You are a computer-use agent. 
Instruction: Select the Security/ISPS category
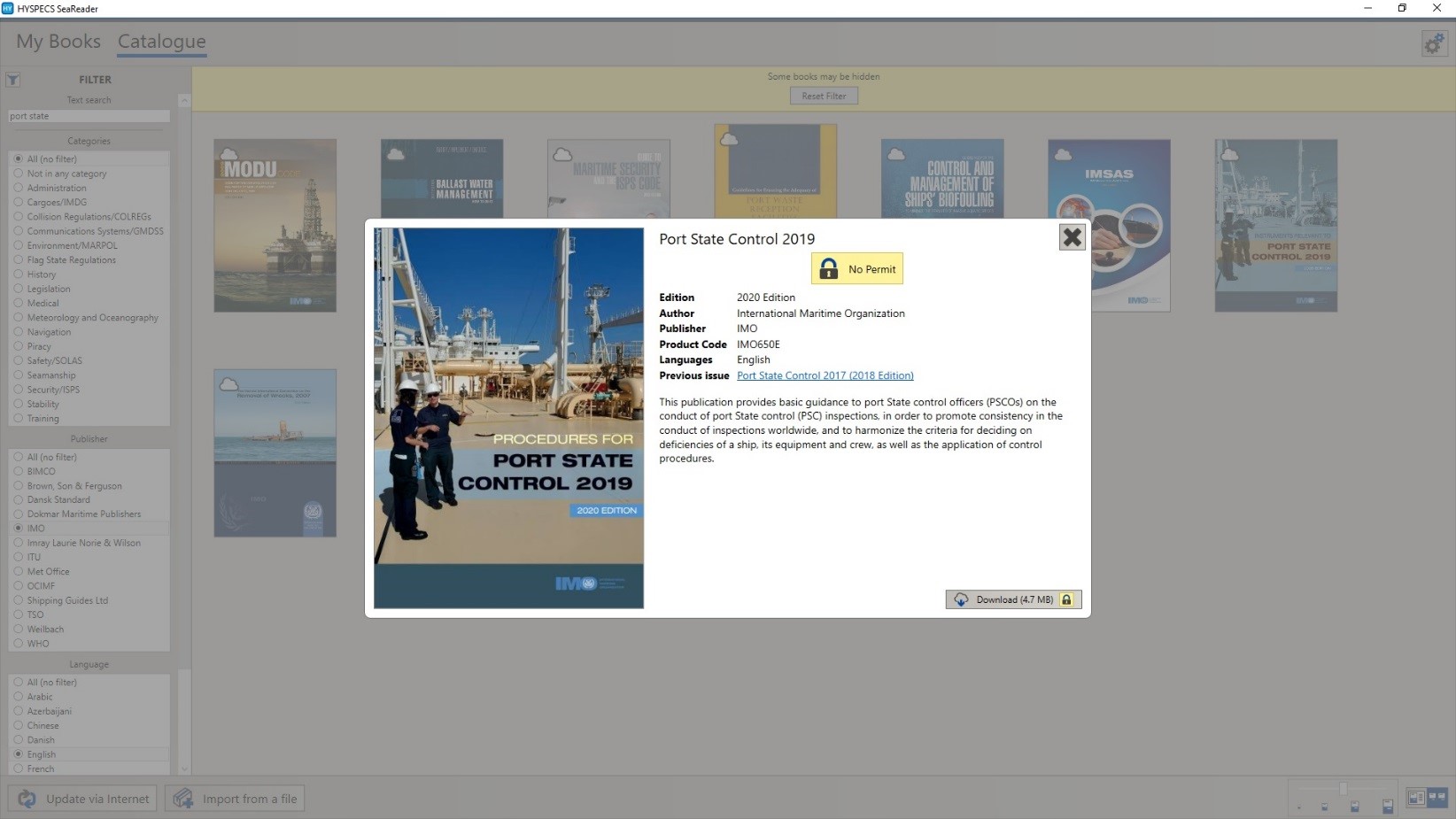click(x=53, y=390)
